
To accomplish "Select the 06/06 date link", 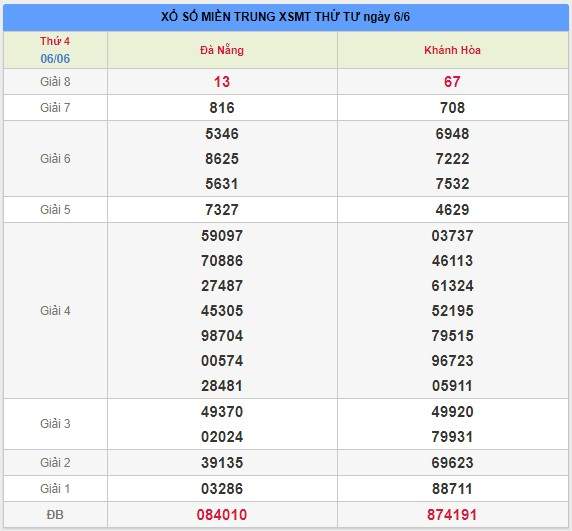I will tap(55, 58).
